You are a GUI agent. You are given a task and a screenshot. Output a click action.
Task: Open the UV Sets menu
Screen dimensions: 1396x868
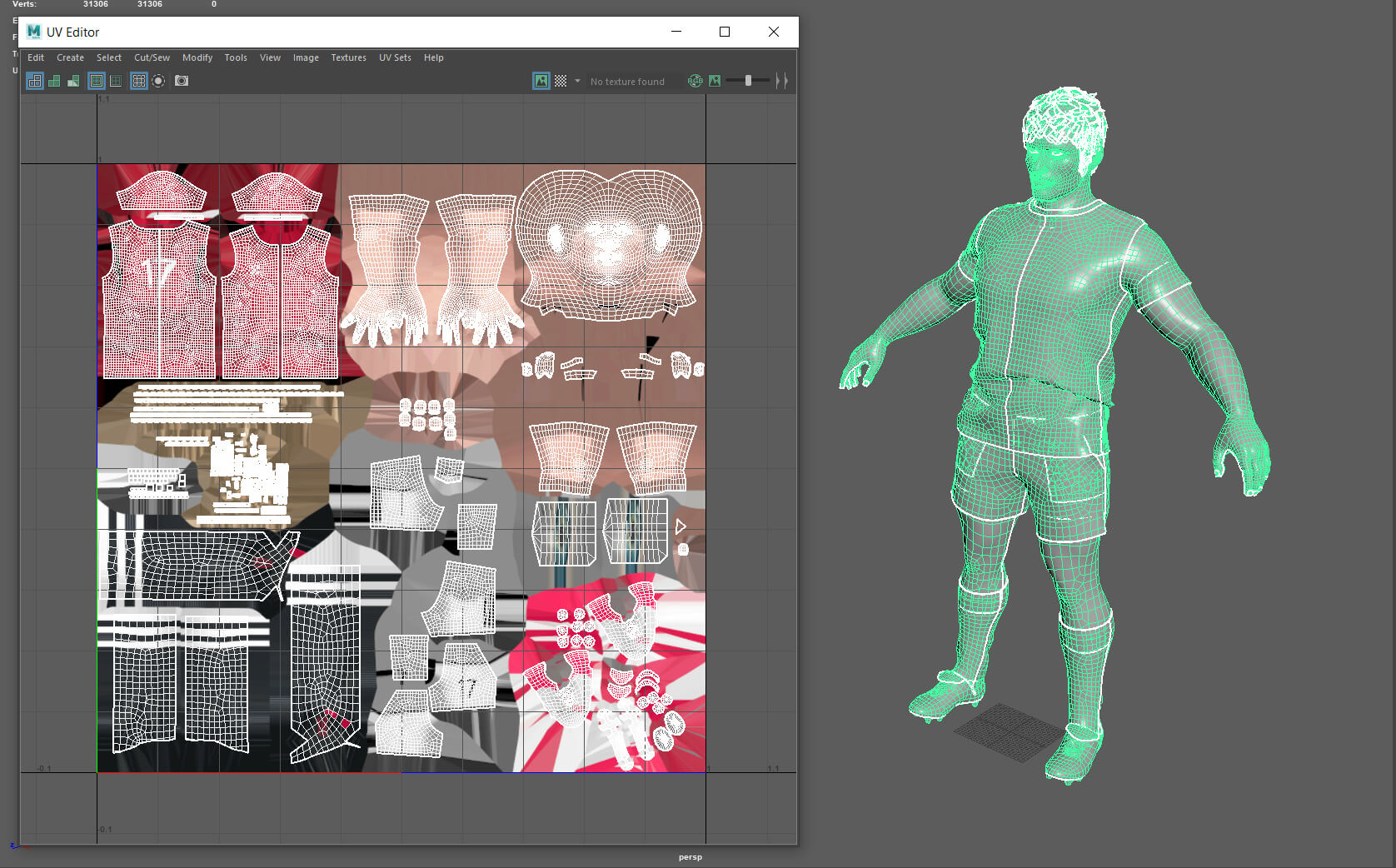[395, 57]
